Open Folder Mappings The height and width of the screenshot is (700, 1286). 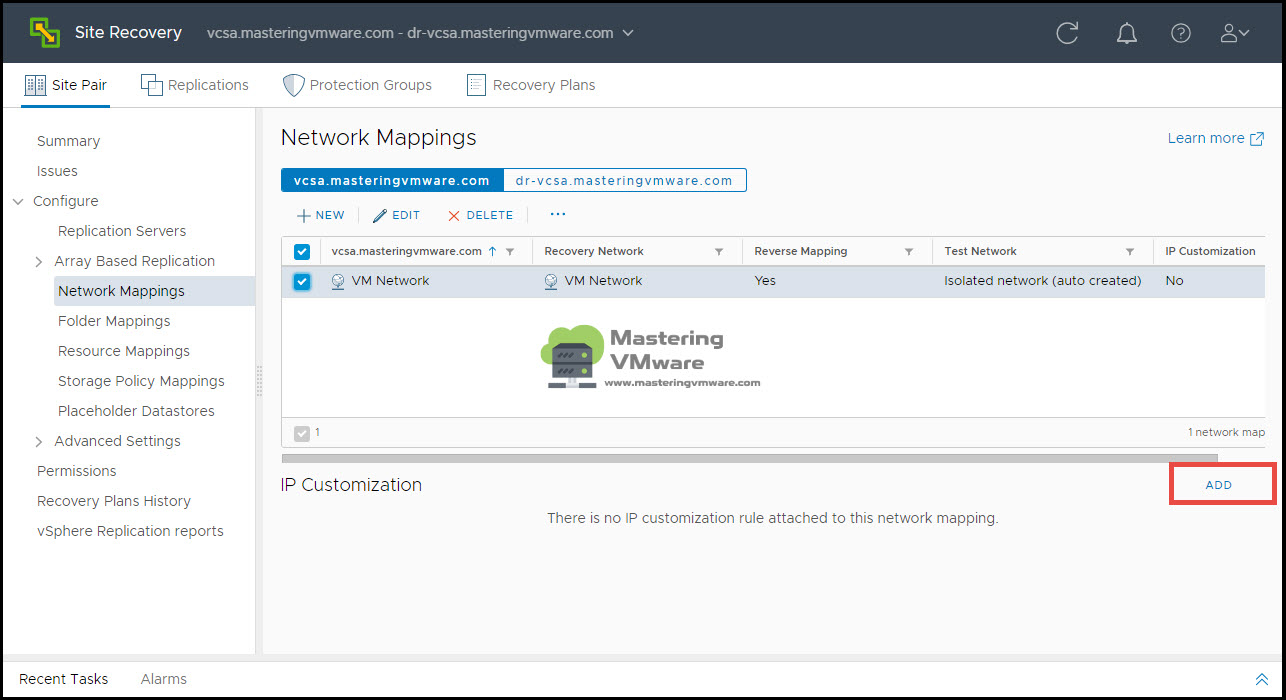(x=114, y=321)
